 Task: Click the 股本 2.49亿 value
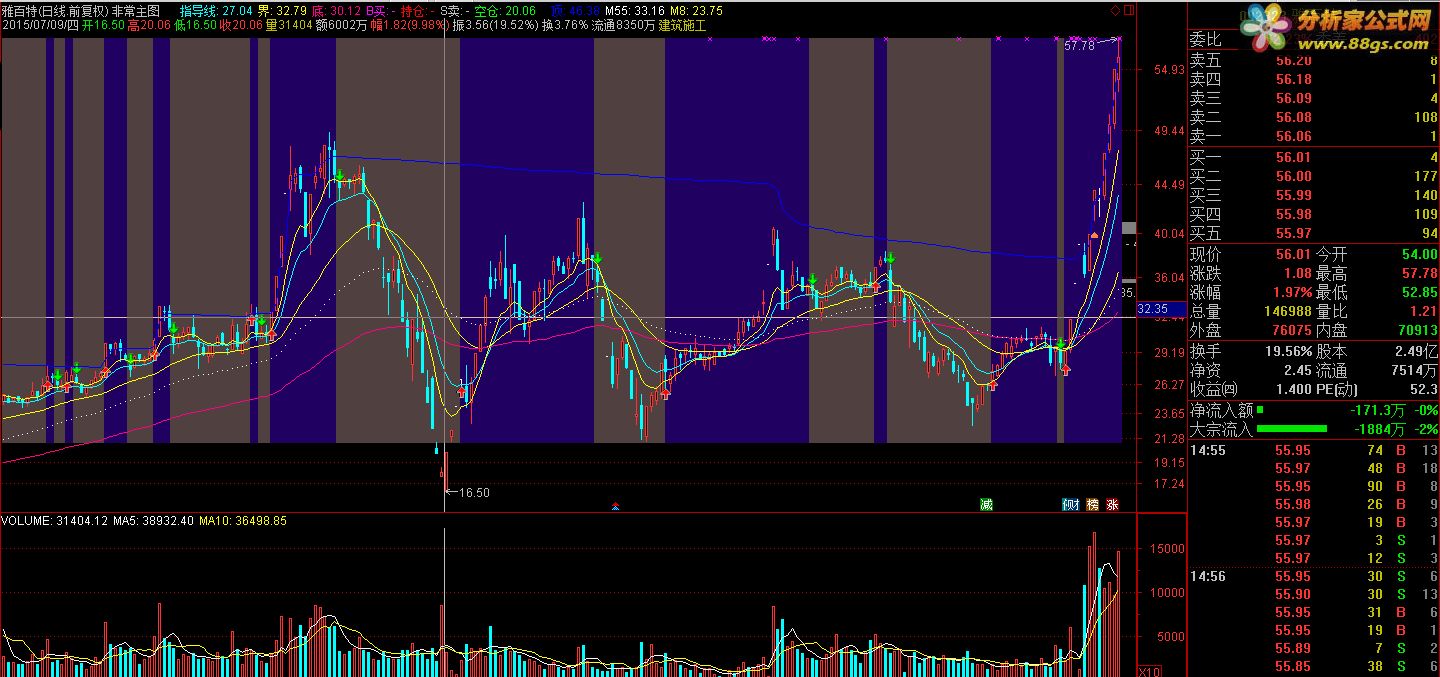pos(1417,352)
